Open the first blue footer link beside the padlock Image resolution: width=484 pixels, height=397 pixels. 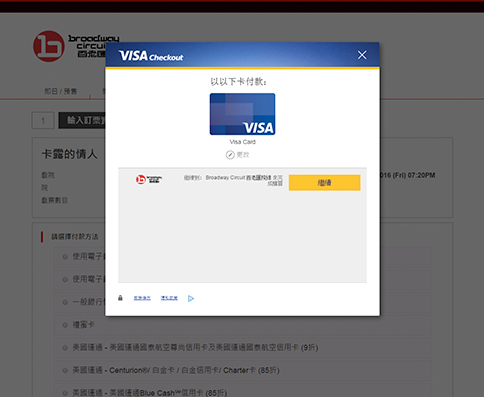tap(142, 298)
